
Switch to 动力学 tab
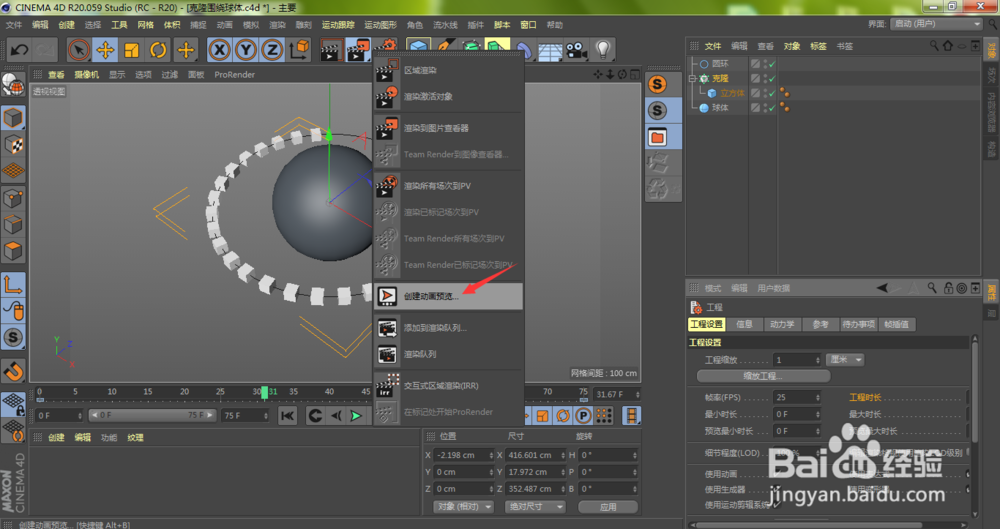782,324
